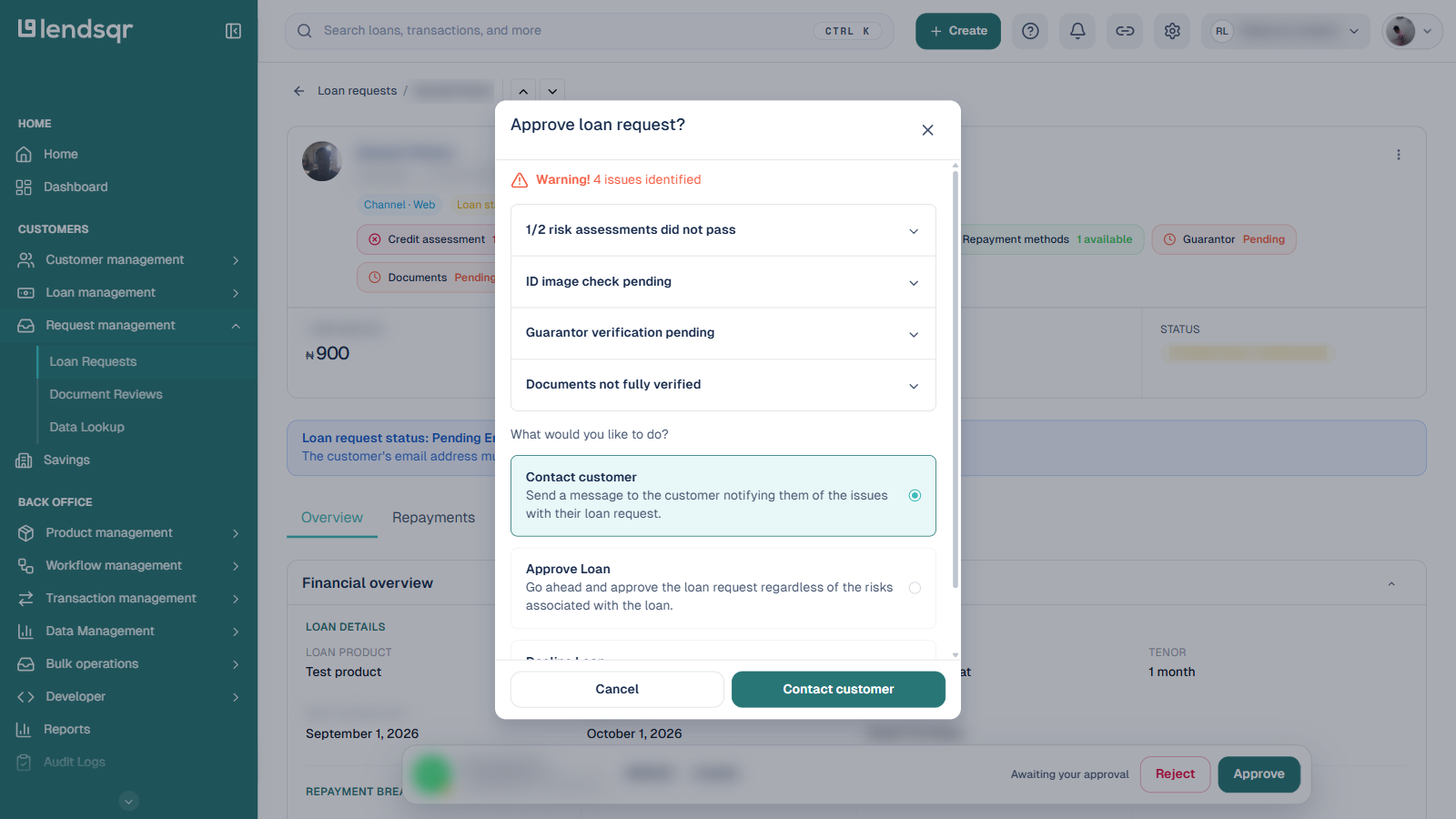Expand Documents not fully verified issue
Viewport: 1456px width, 819px height.
coord(723,385)
